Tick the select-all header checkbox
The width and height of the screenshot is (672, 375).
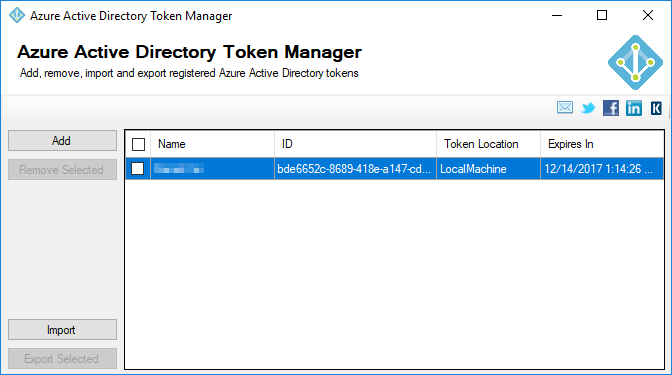(138, 144)
